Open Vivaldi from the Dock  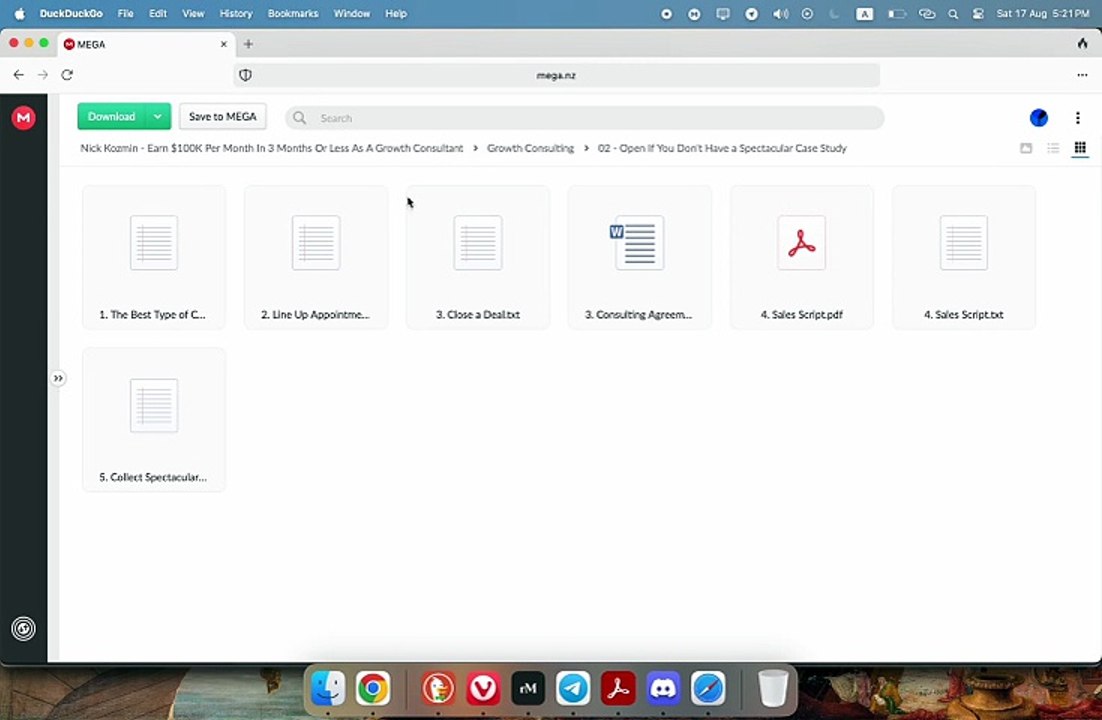click(484, 688)
